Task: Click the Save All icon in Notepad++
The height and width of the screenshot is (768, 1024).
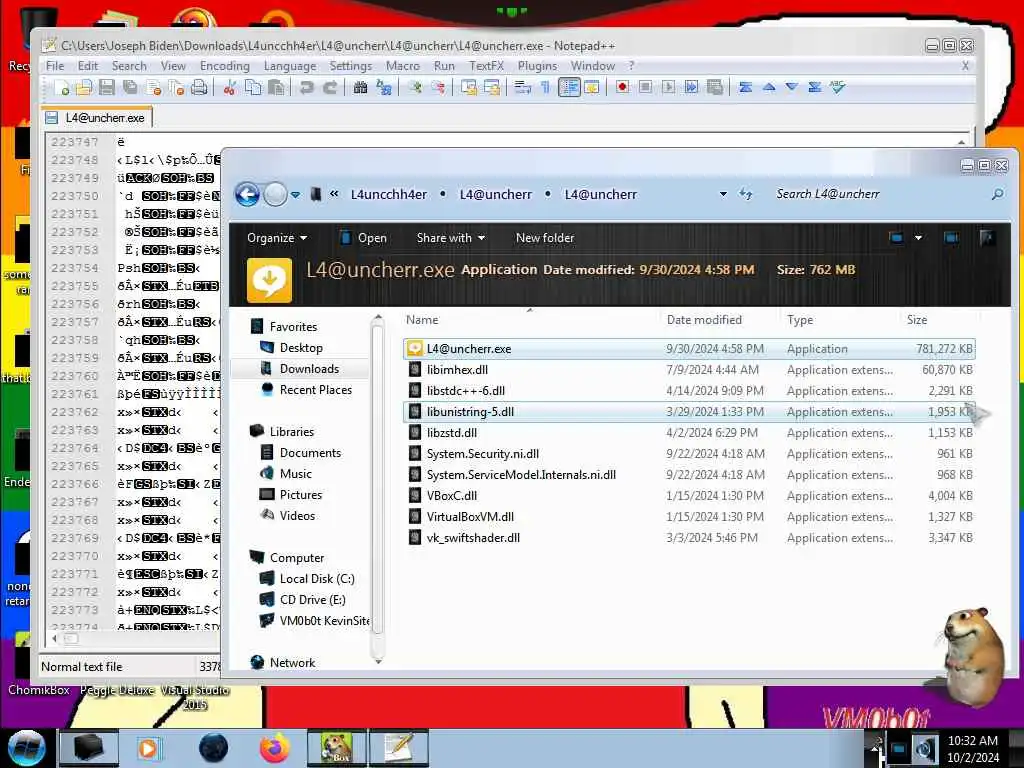Action: [131, 87]
